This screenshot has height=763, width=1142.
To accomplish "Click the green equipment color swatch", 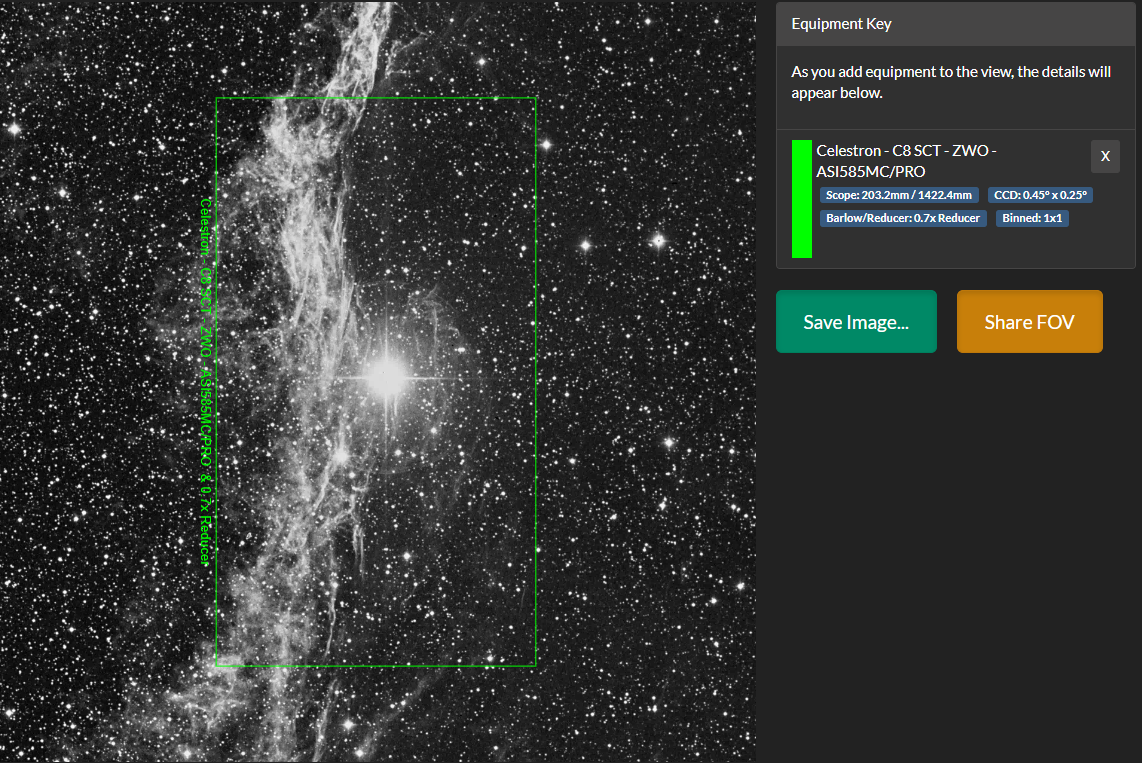I will click(802, 199).
